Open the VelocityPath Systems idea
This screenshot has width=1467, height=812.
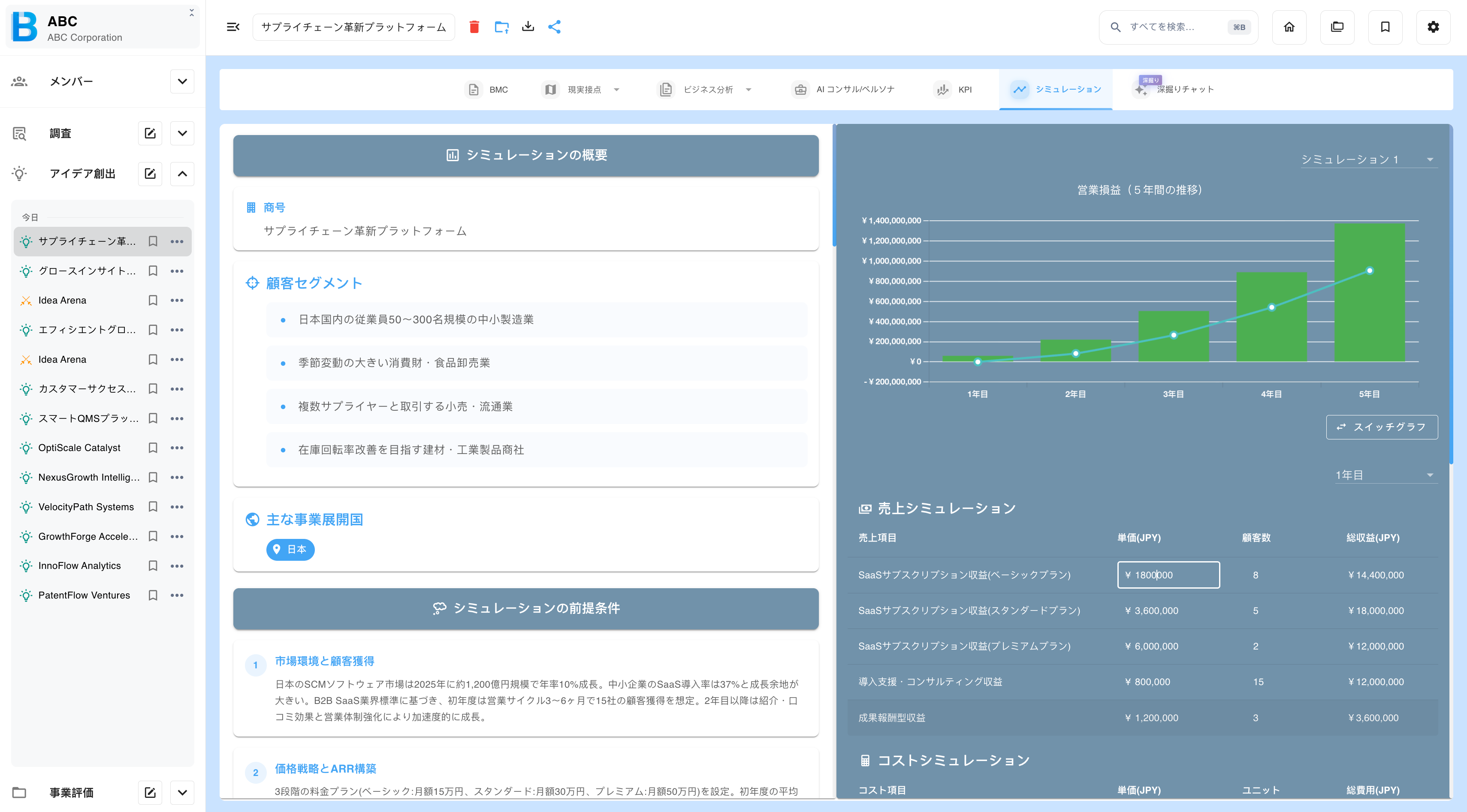[86, 507]
